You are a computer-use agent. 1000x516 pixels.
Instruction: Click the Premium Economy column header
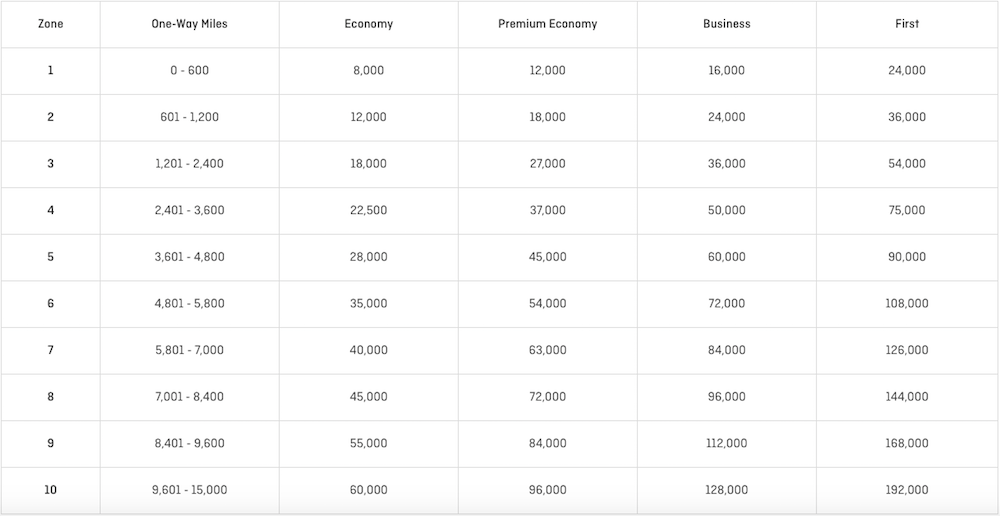point(547,24)
